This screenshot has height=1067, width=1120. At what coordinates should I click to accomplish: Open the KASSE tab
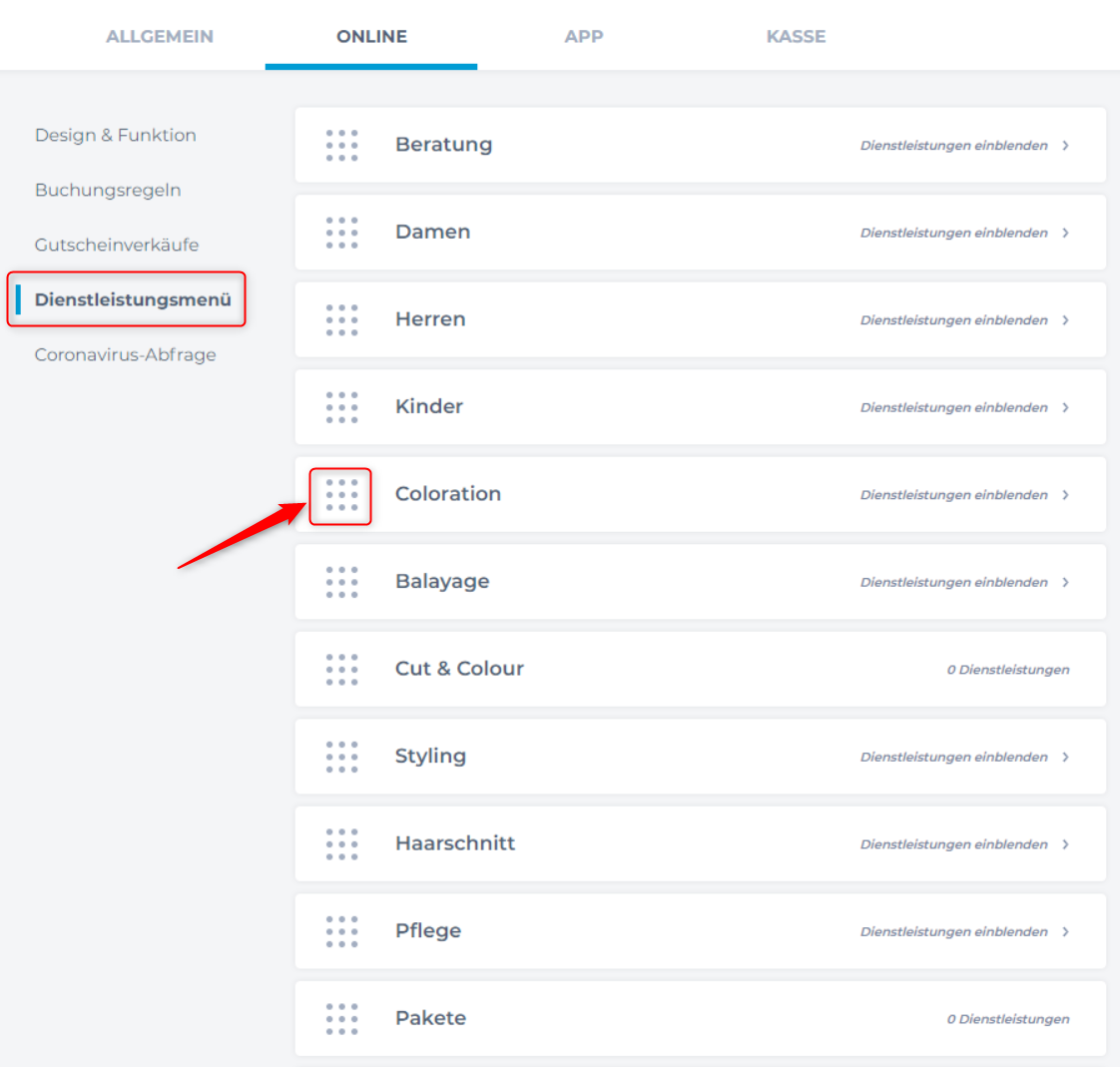(796, 36)
